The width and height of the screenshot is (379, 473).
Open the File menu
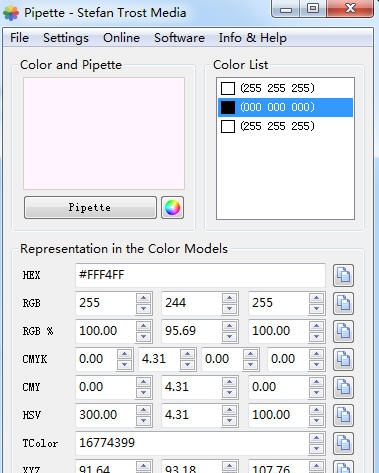coord(19,38)
